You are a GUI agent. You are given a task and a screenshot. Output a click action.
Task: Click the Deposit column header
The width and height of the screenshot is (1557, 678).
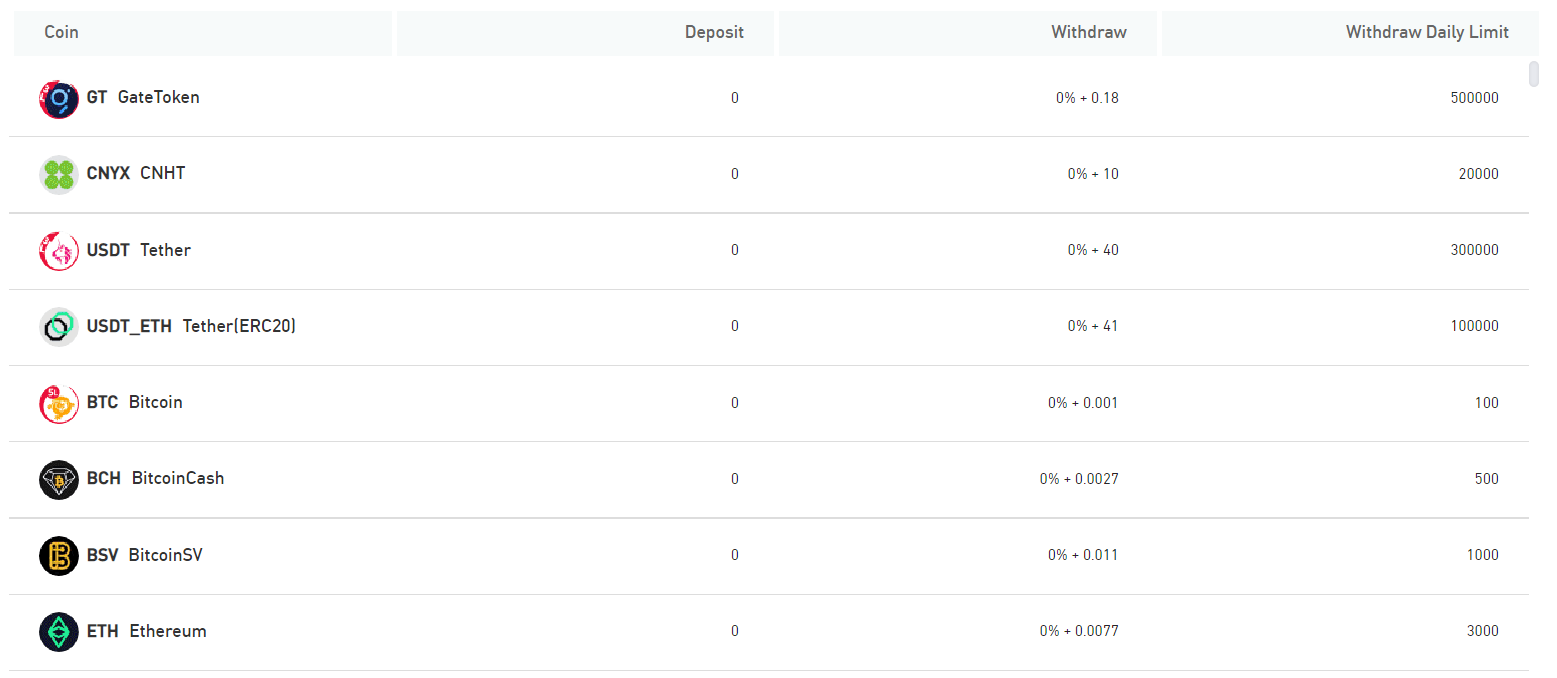point(714,32)
